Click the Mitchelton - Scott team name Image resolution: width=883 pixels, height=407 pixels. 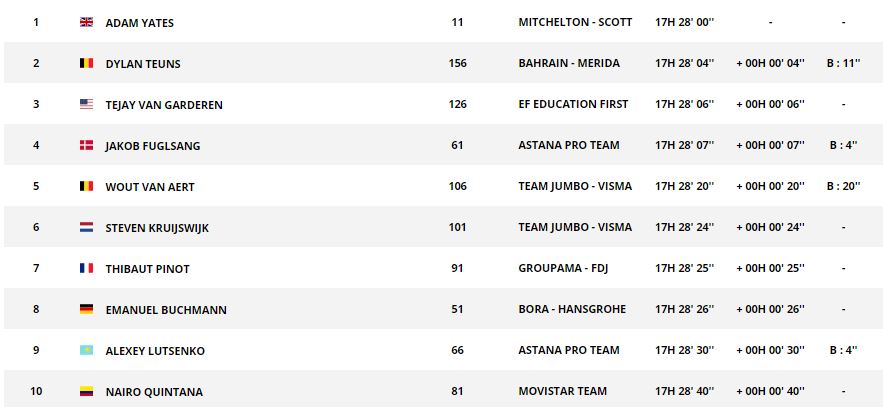tap(575, 23)
